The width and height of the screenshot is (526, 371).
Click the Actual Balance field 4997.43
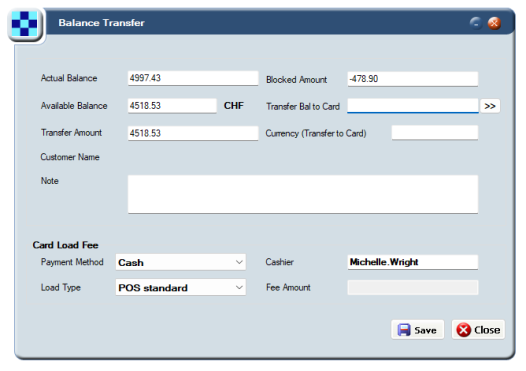click(x=193, y=78)
